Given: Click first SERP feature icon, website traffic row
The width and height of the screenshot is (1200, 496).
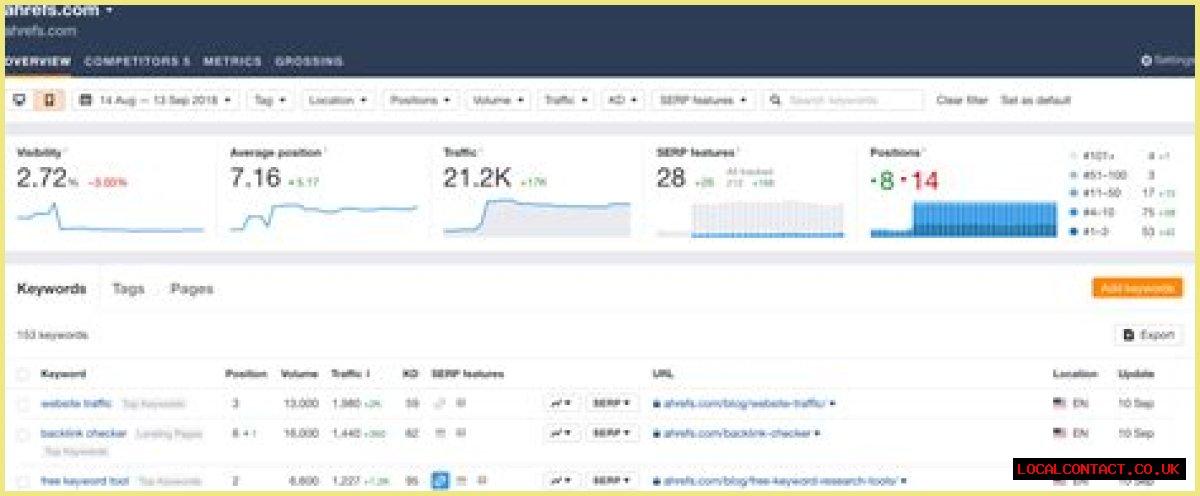Looking at the screenshot, I should click(439, 403).
